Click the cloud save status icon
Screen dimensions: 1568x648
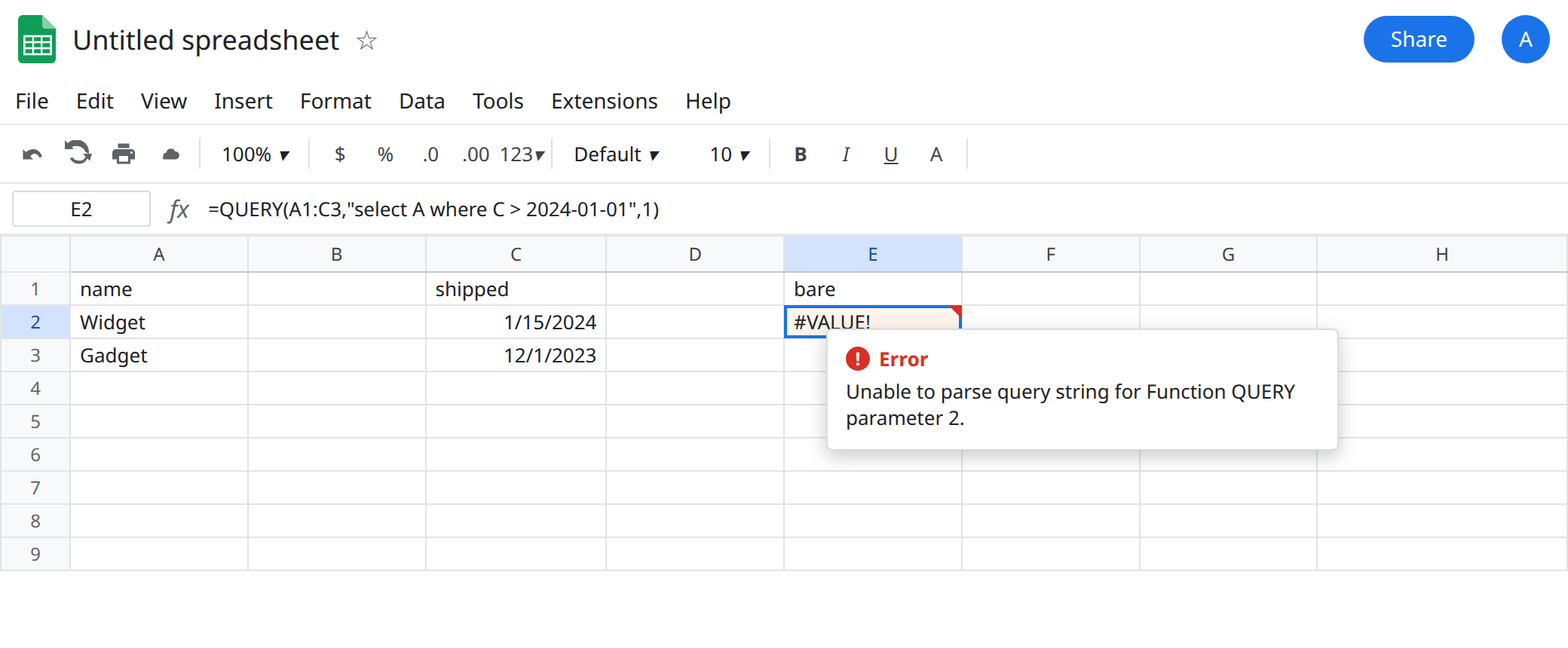pos(171,154)
